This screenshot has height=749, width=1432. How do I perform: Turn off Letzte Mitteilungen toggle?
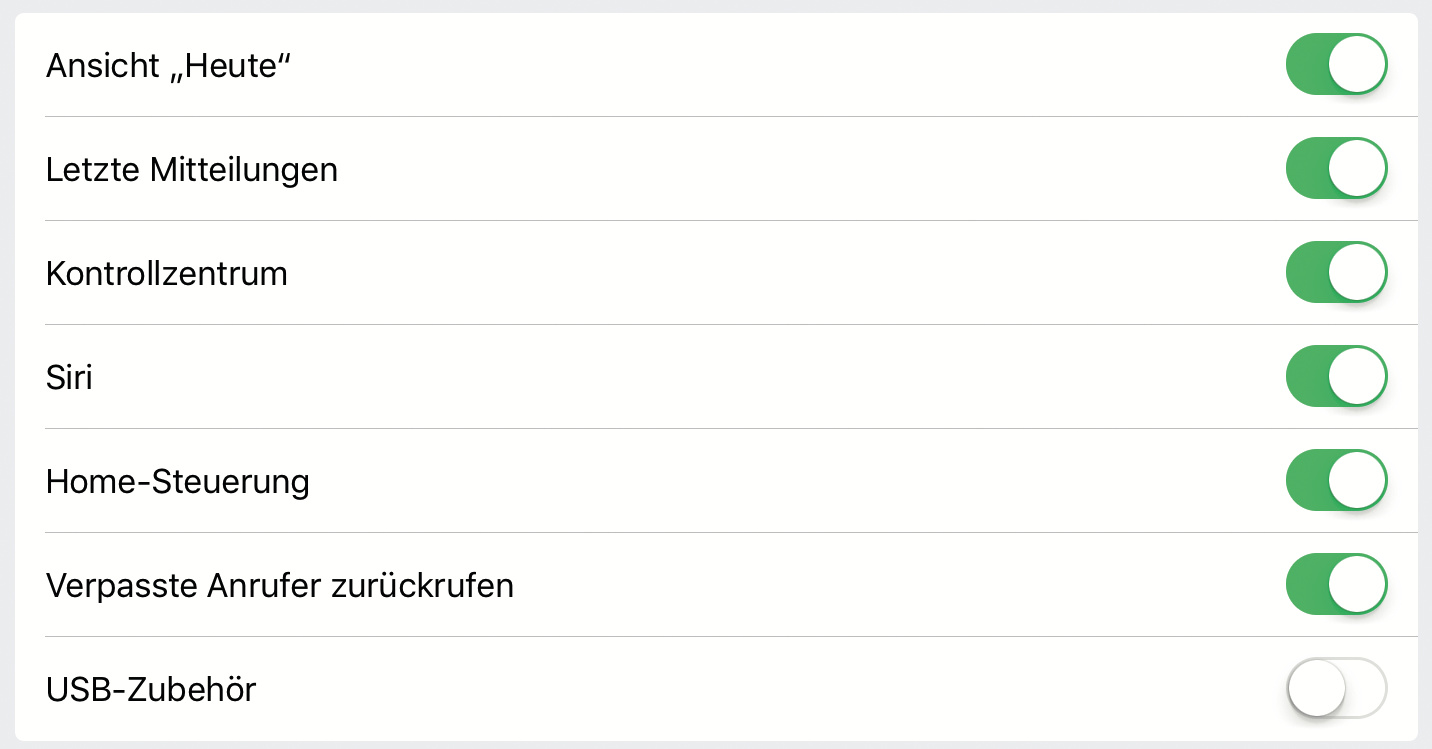pos(1336,169)
